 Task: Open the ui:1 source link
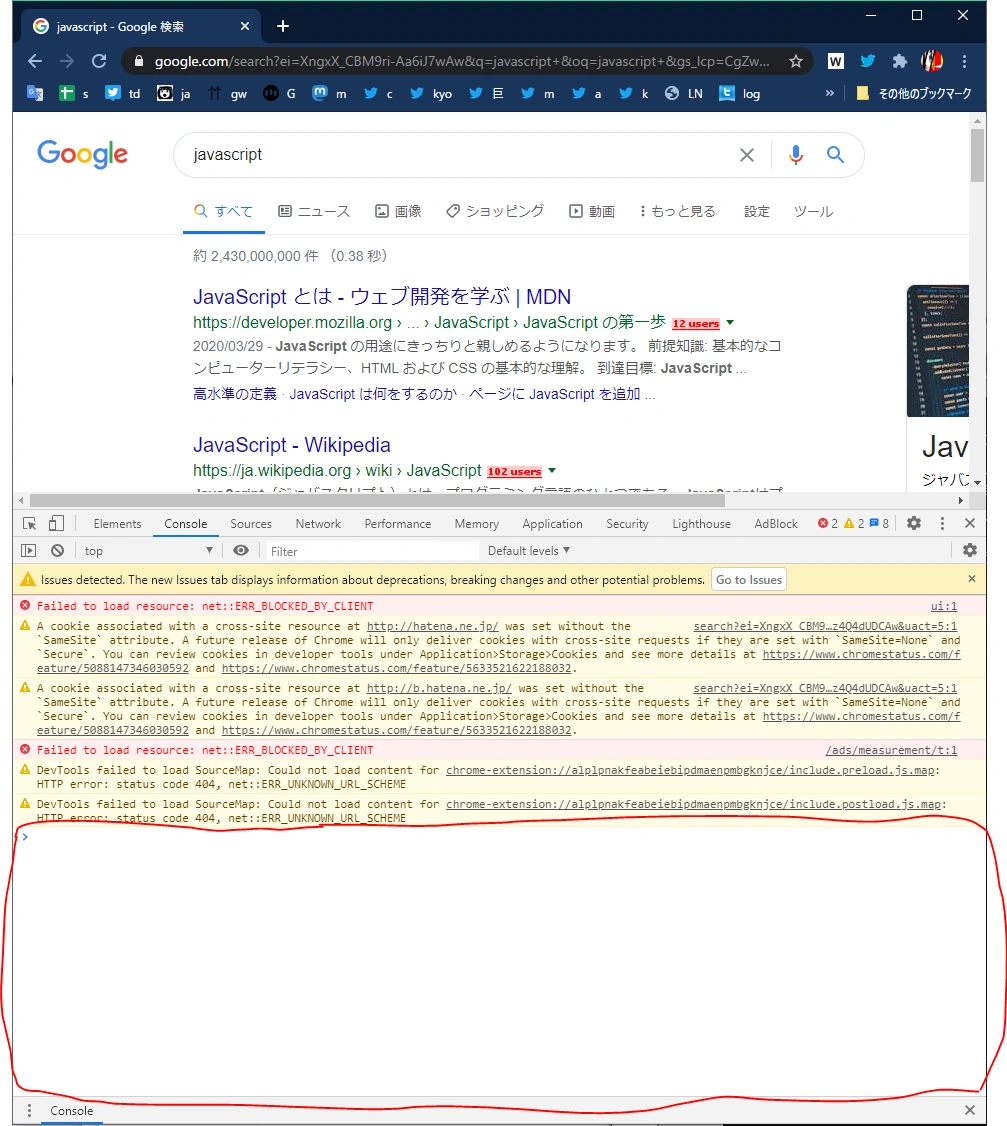[x=944, y=606]
